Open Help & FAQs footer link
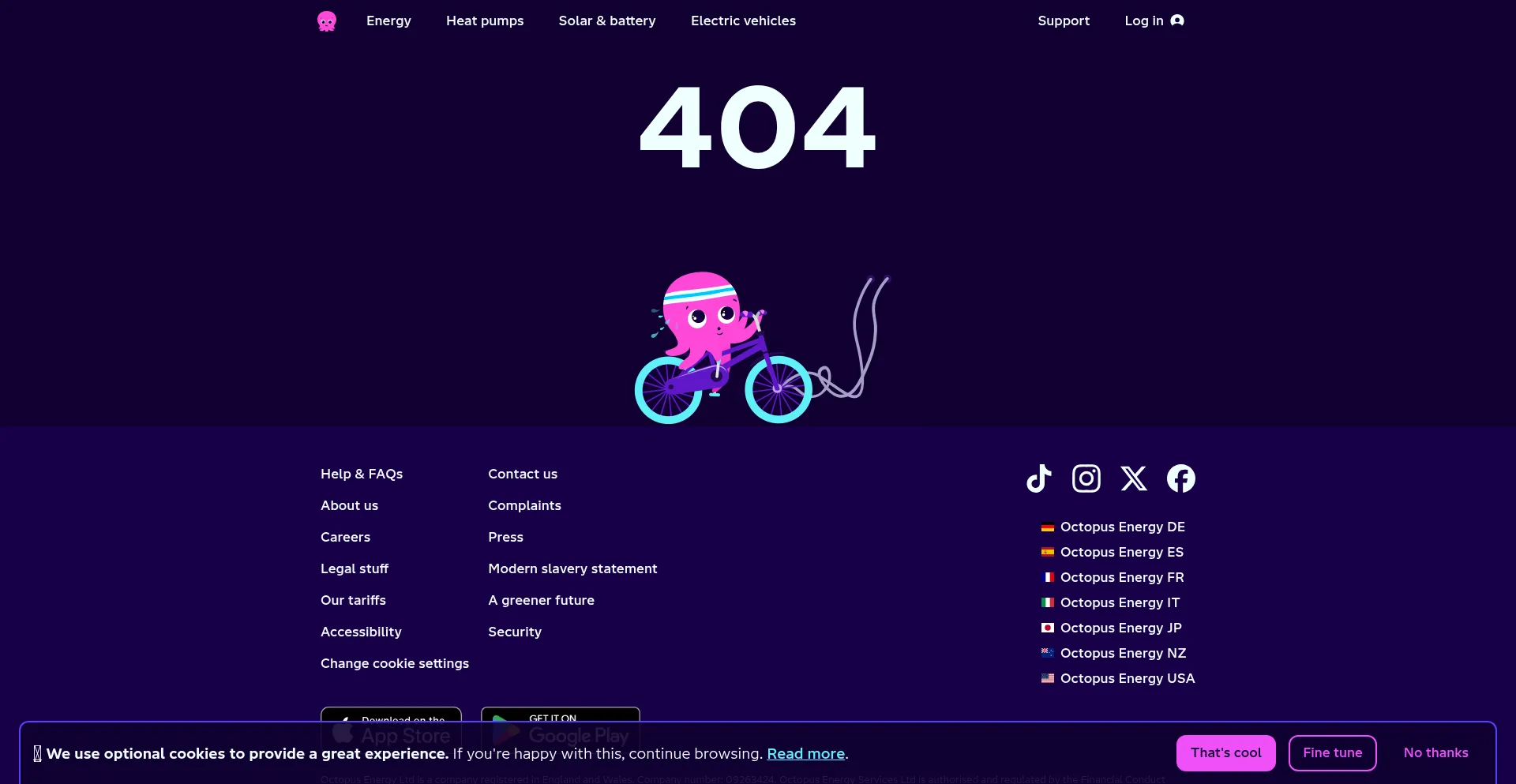The image size is (1516, 784). (x=362, y=474)
